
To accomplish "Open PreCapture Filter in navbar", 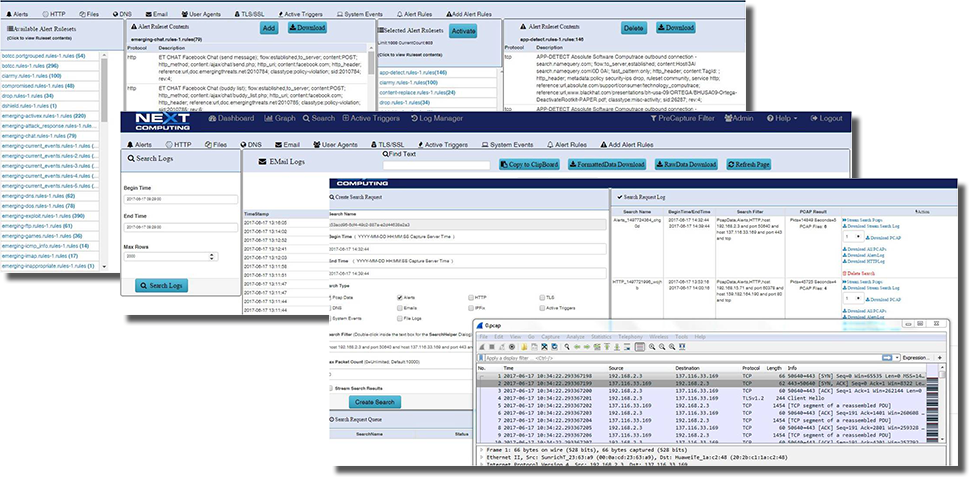I will [x=682, y=118].
